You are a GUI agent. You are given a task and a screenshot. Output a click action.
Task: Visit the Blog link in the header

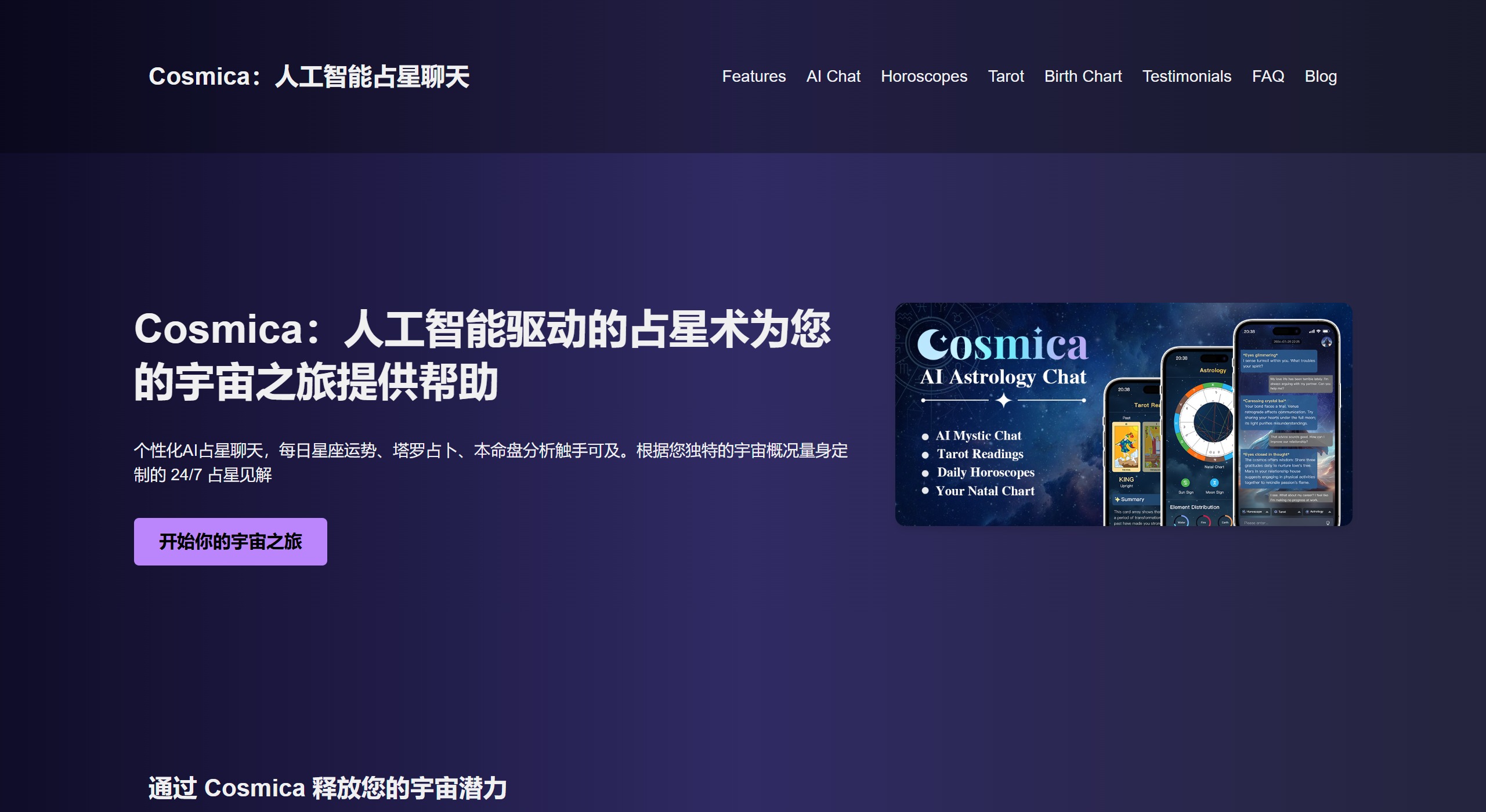pyautogui.click(x=1321, y=76)
